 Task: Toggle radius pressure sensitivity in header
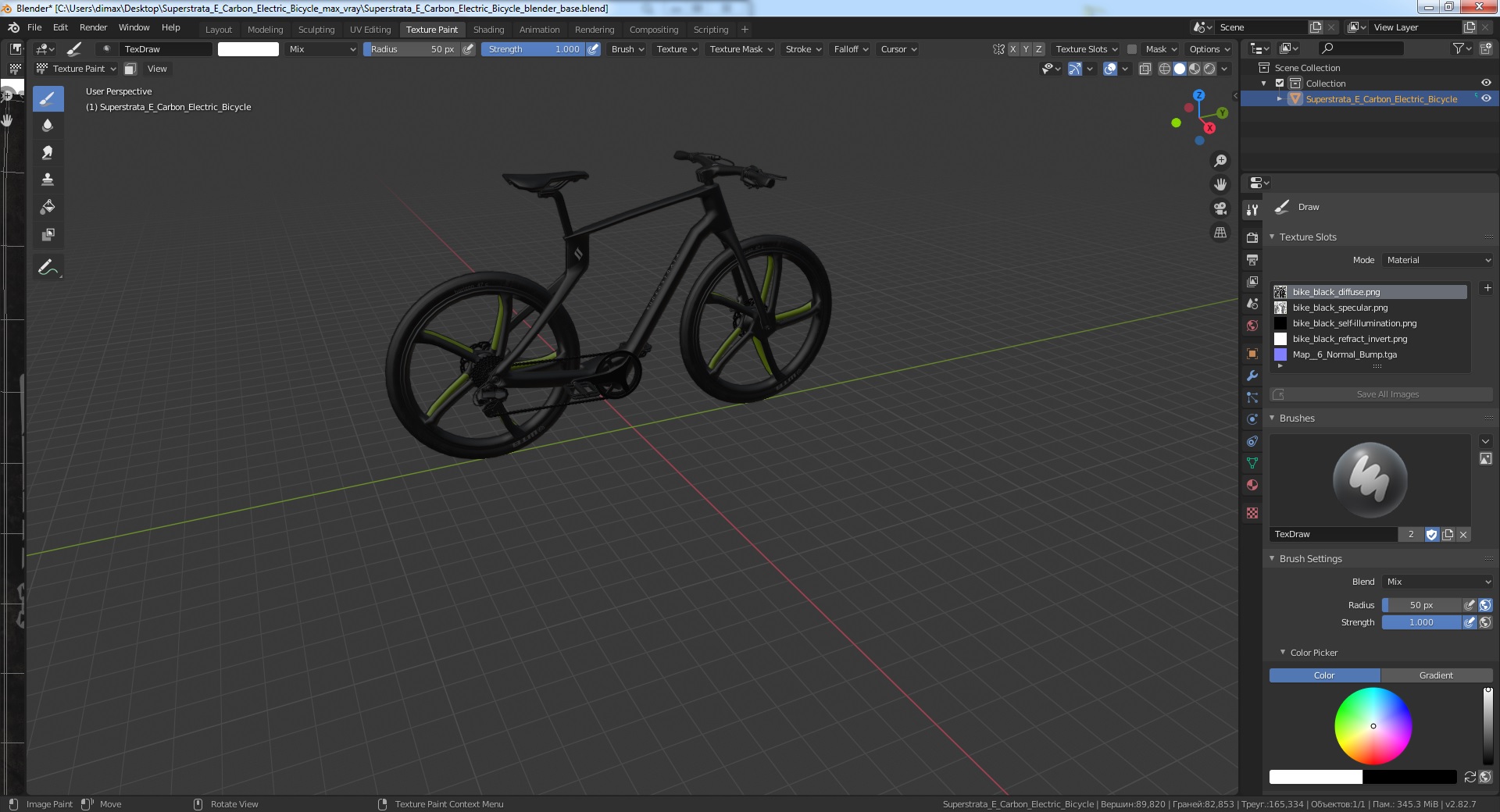(468, 49)
